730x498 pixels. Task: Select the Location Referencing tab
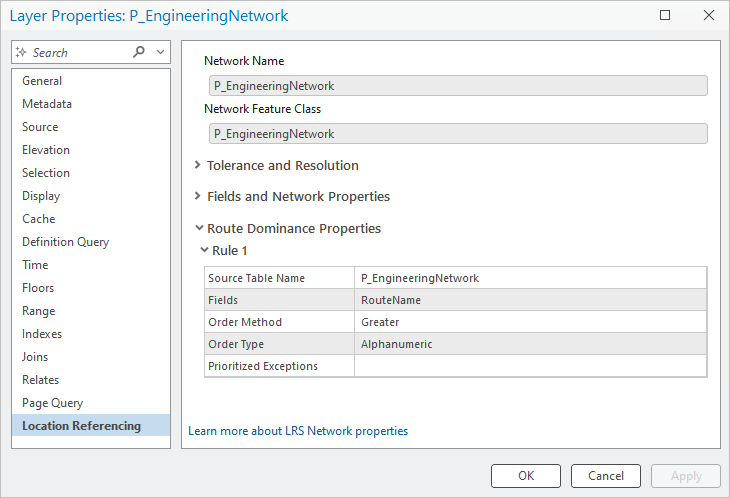click(x=82, y=426)
